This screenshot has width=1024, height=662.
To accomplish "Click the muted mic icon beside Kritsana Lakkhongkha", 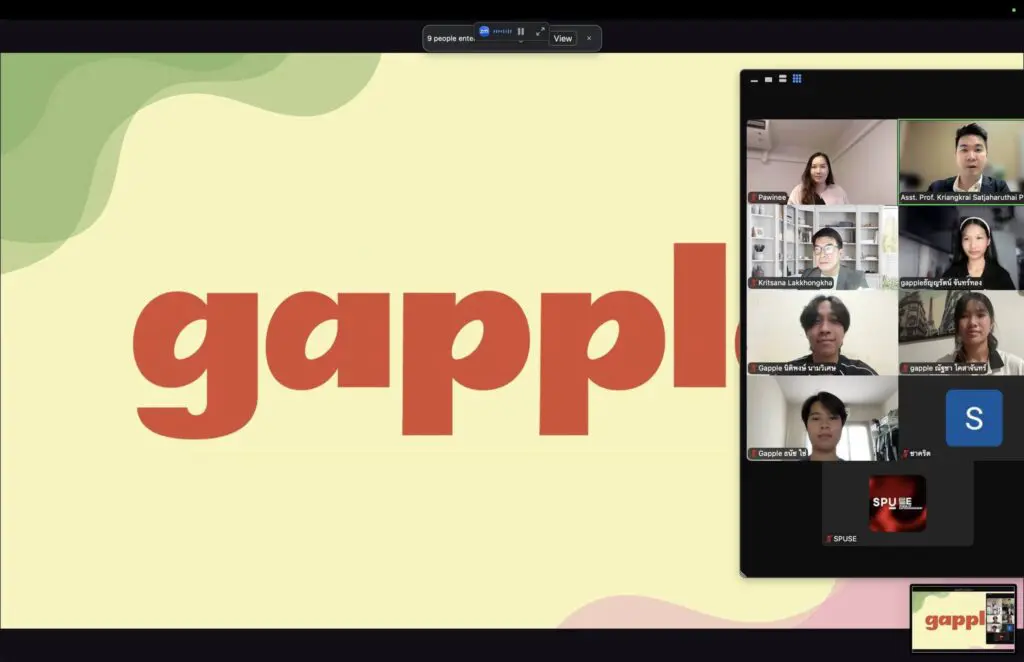I will [x=753, y=283].
